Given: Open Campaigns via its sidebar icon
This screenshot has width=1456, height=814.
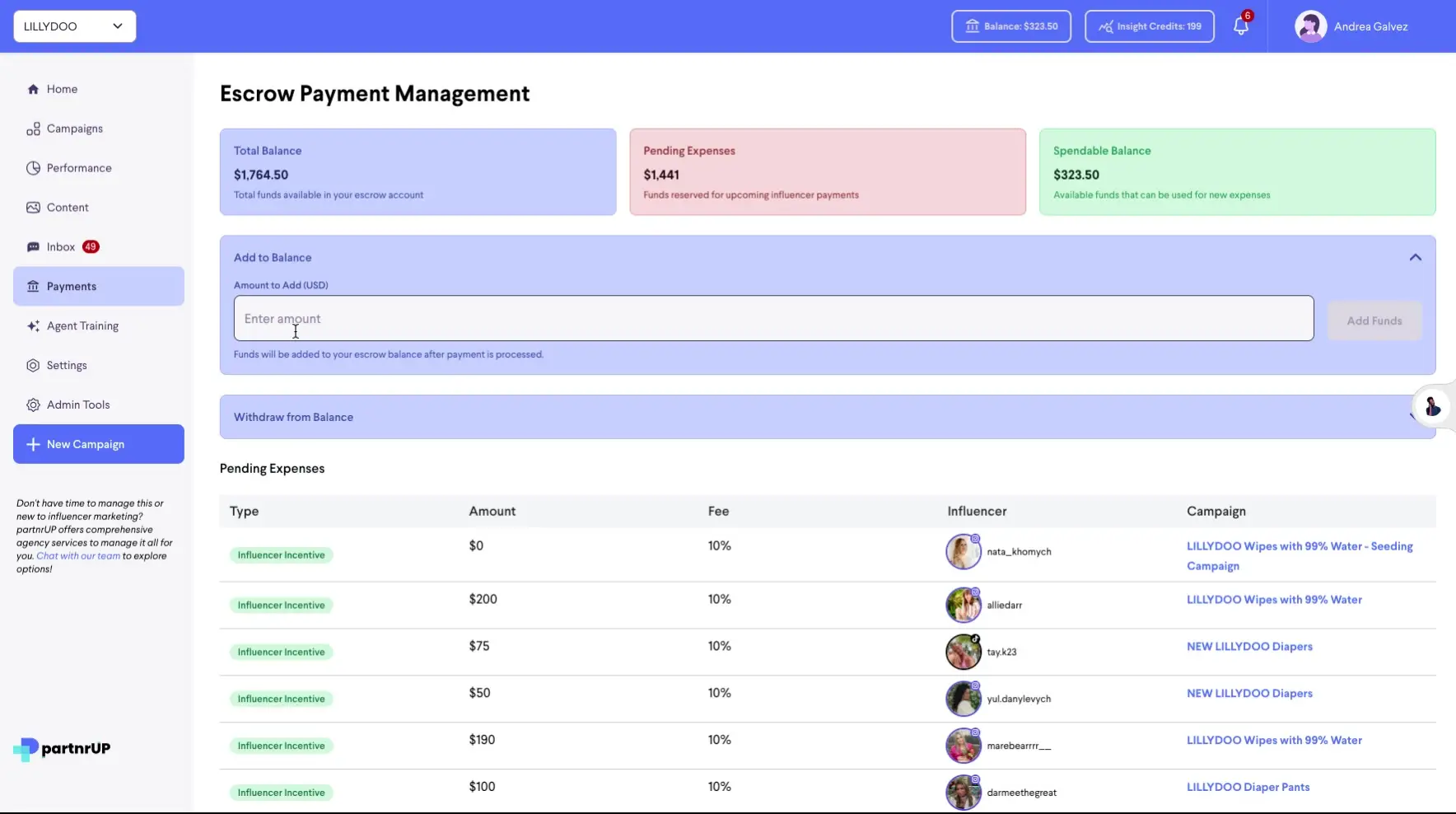Looking at the screenshot, I should click(x=34, y=129).
